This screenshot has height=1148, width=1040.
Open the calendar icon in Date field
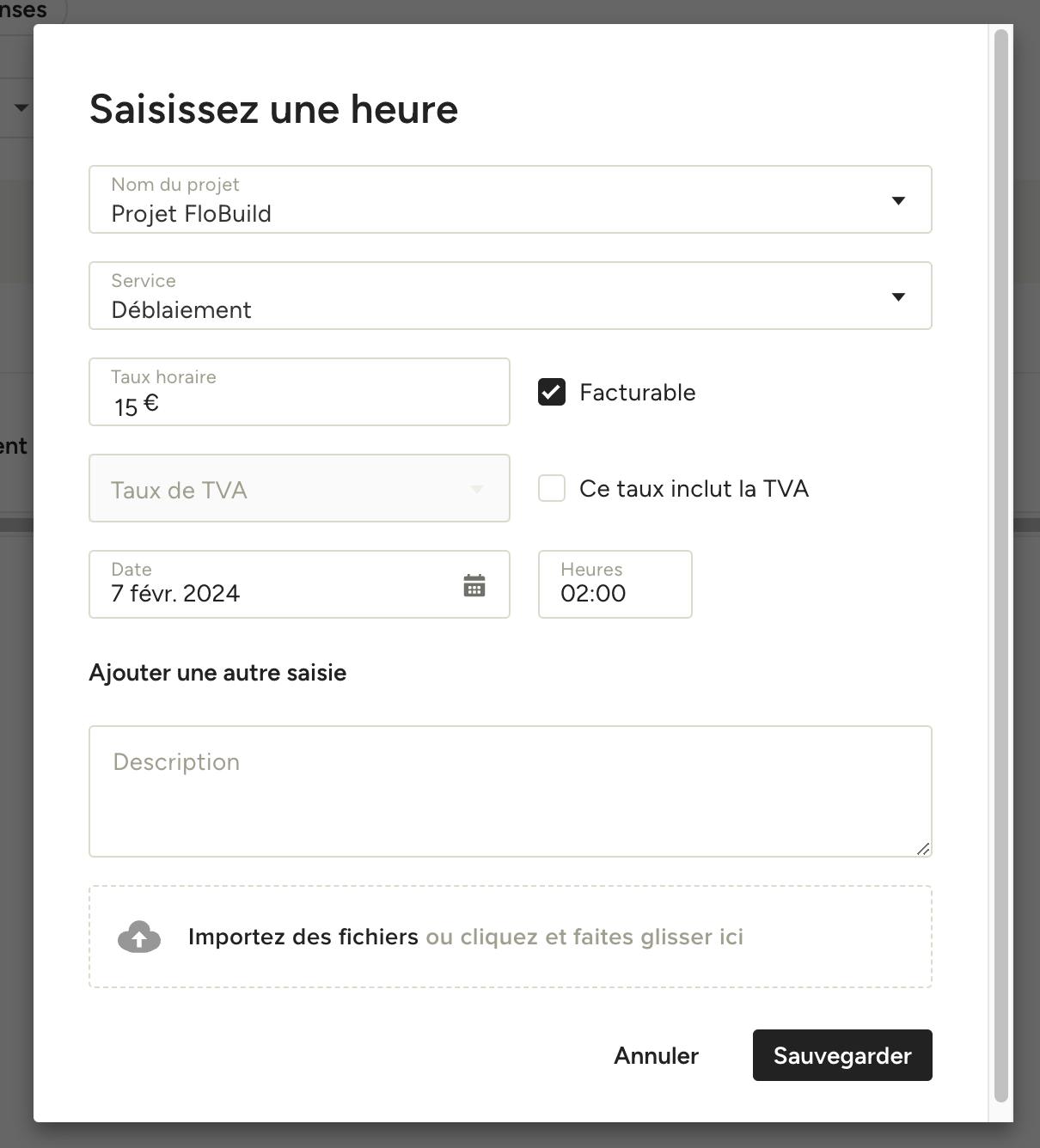[474, 585]
